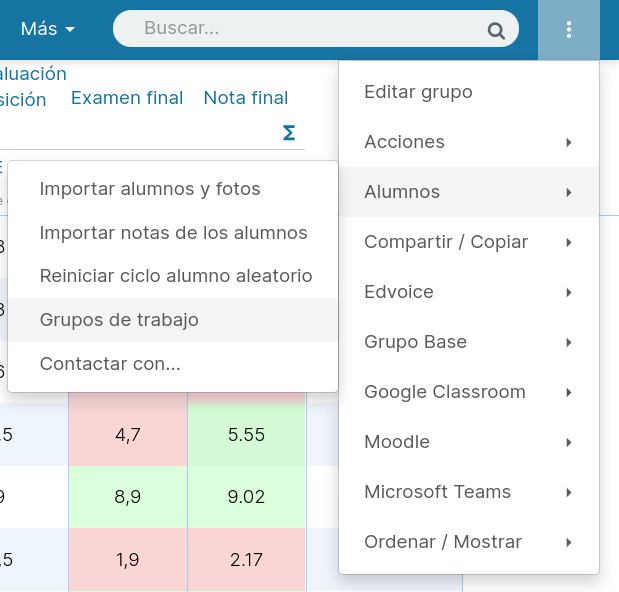Open the Más dropdown menu
619x592 pixels.
(x=48, y=29)
